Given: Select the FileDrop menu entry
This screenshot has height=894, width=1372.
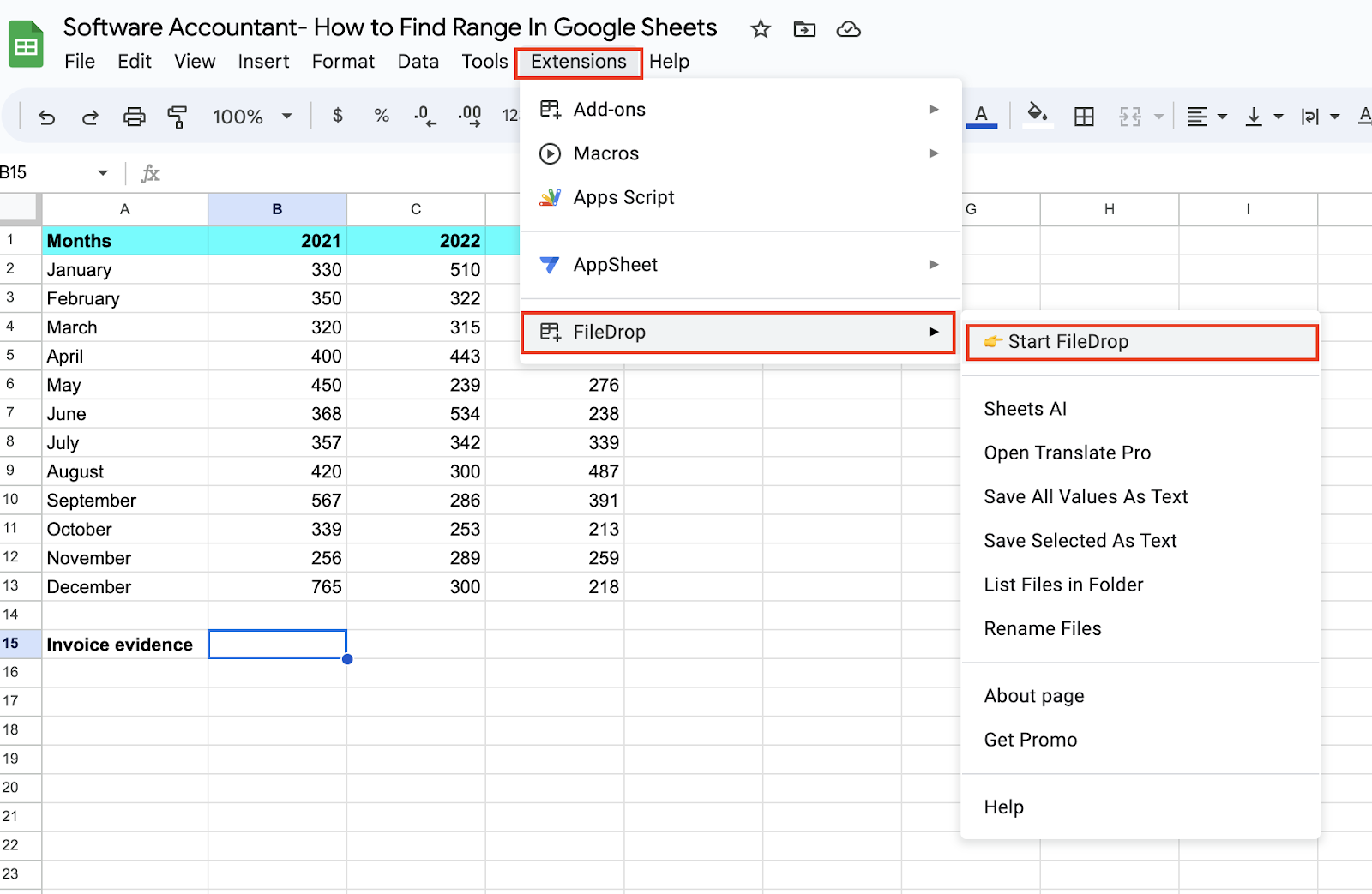Looking at the screenshot, I should pos(738,333).
